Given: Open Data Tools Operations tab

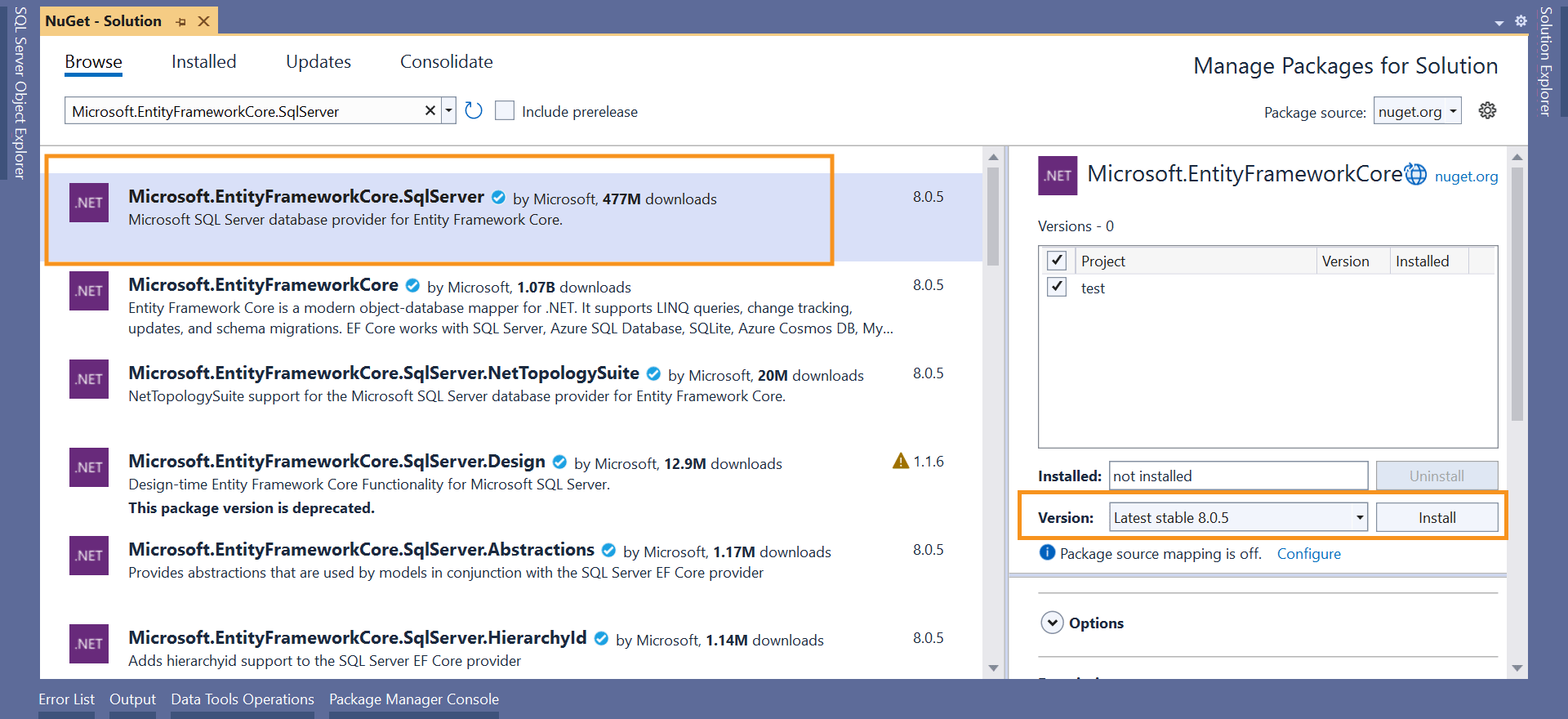Looking at the screenshot, I should click(x=243, y=699).
